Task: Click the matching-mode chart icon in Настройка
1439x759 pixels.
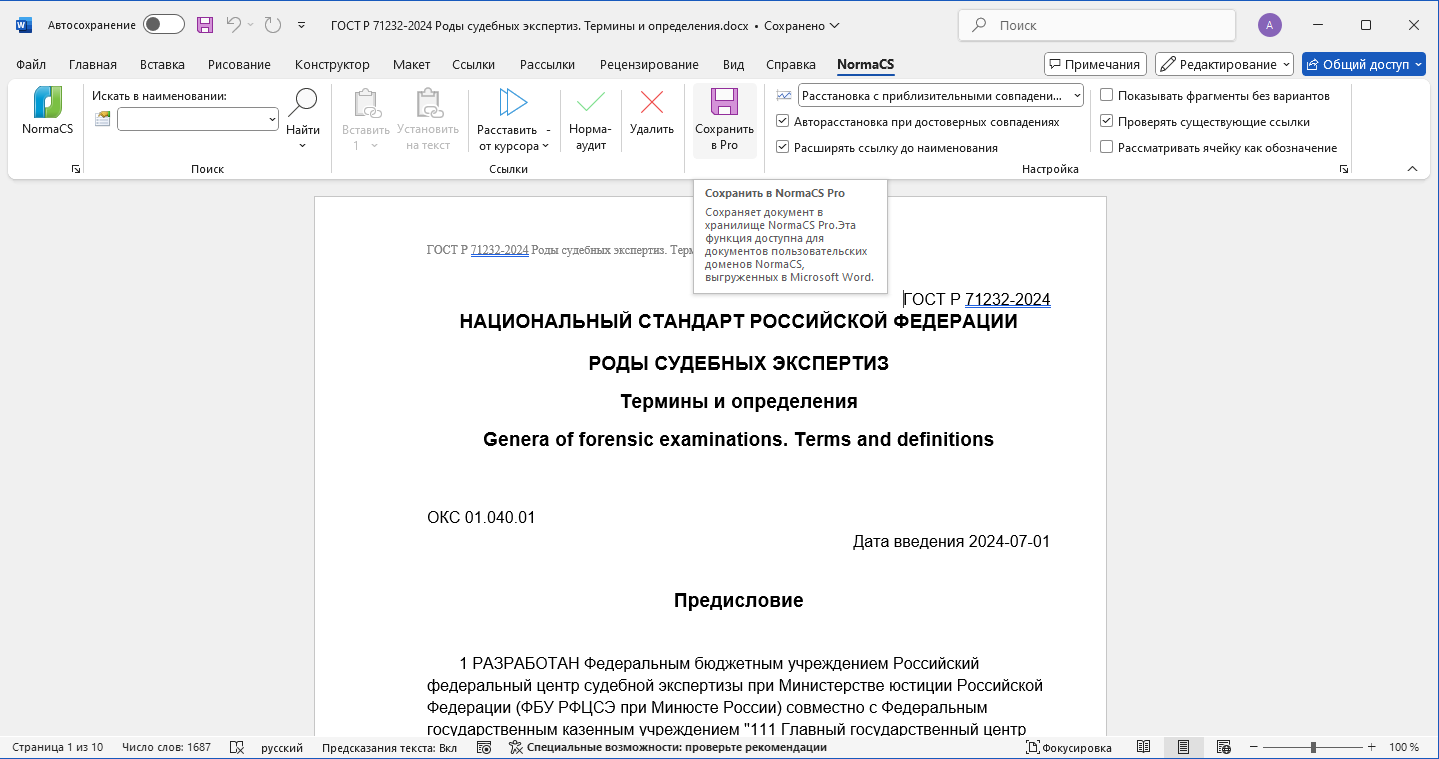Action: pyautogui.click(x=784, y=95)
